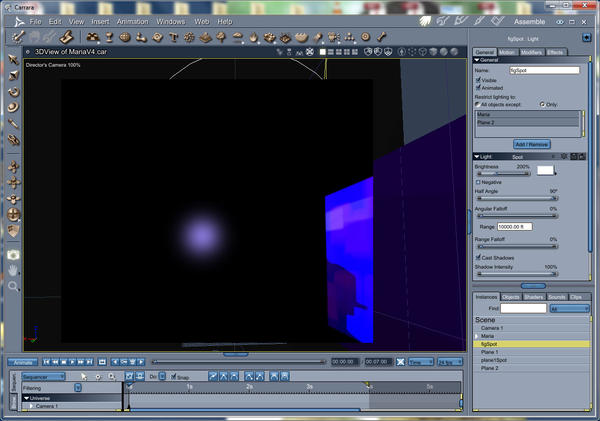
Task: Switch to the Modifiers tab
Action: coord(532,51)
